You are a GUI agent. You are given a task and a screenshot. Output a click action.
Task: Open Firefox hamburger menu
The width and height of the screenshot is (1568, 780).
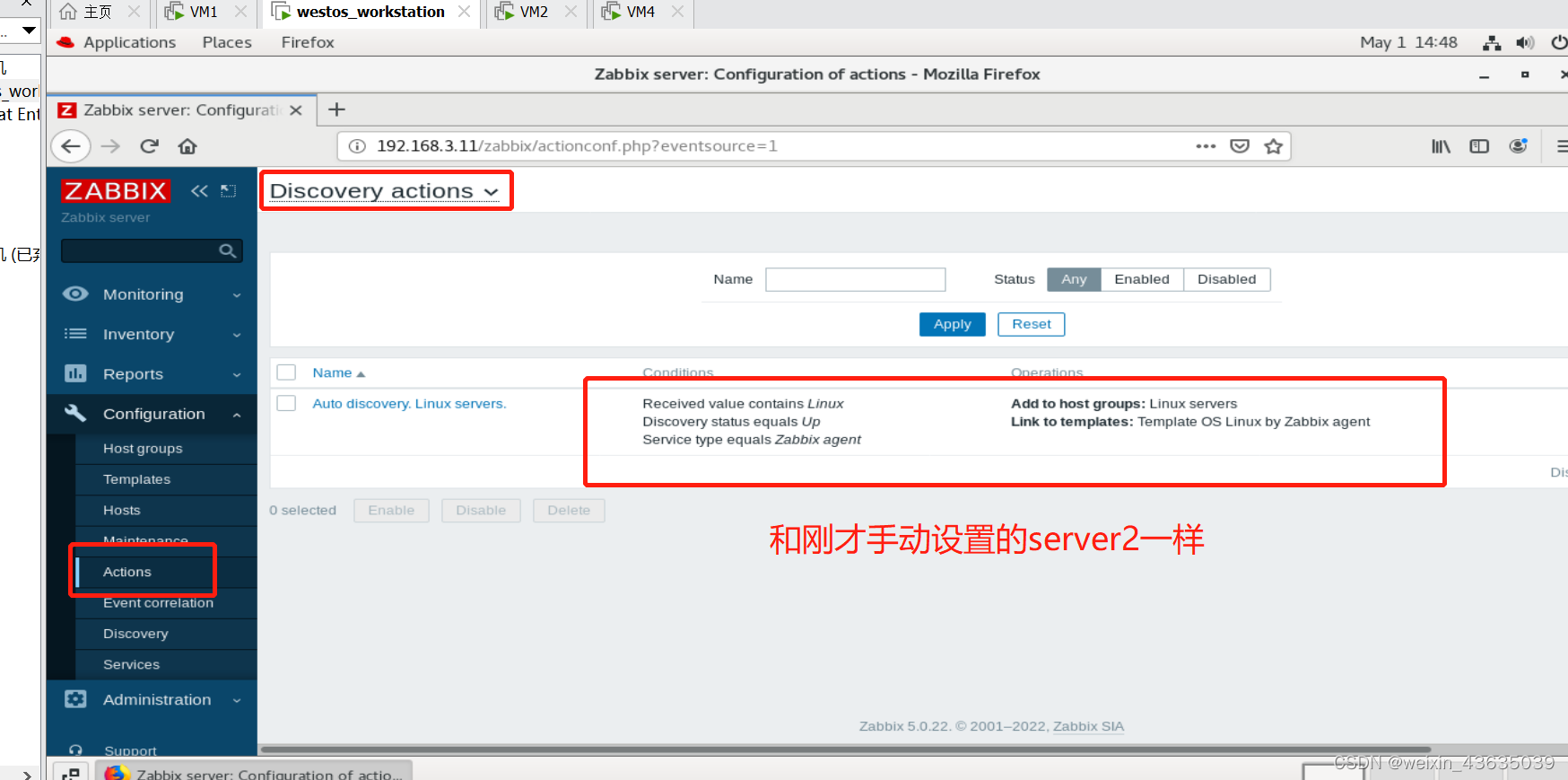(1562, 146)
